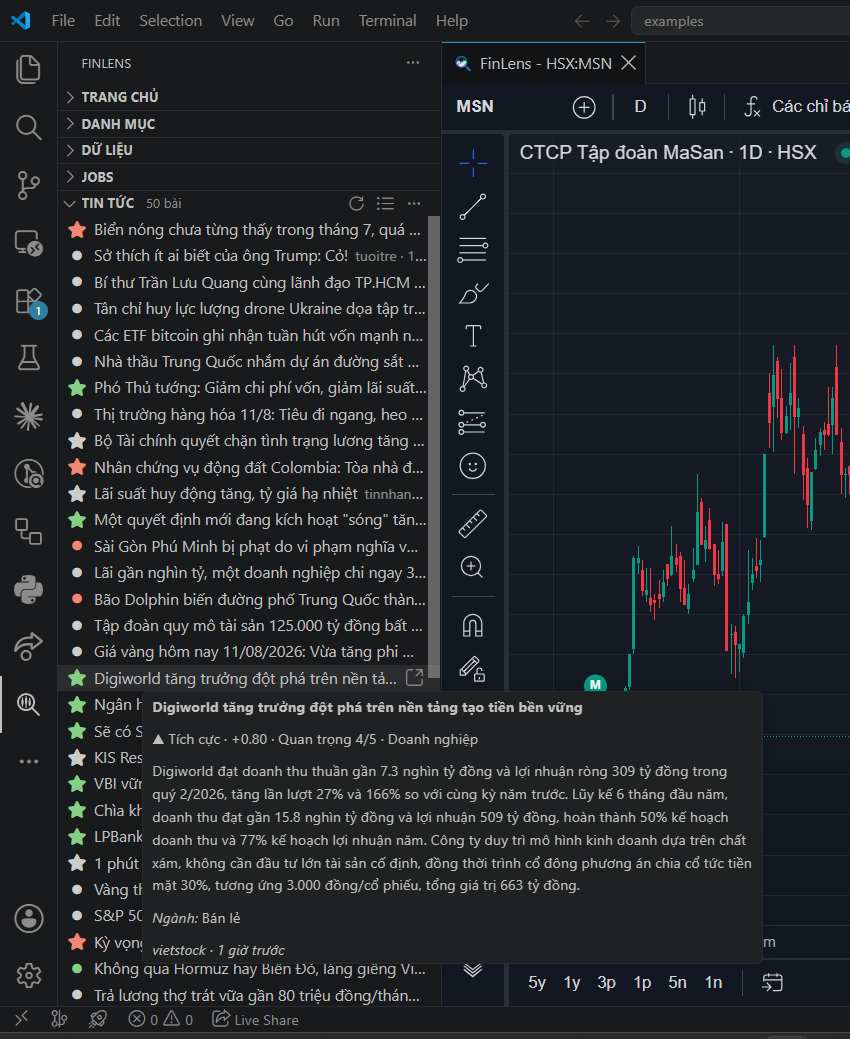This screenshot has height=1039, width=850.
Task: Set chart range to 1y
Action: tap(572, 983)
